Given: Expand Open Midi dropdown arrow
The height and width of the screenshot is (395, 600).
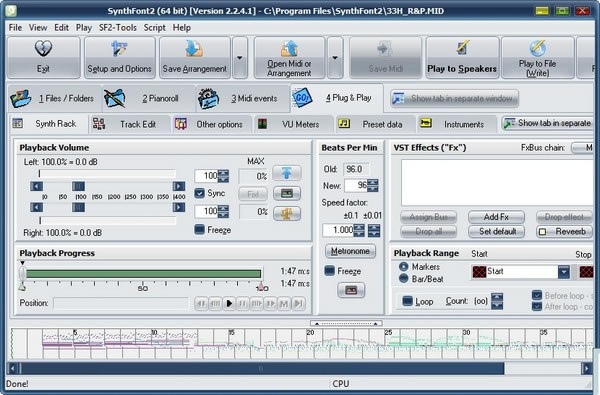Looking at the screenshot, I should 335,58.
